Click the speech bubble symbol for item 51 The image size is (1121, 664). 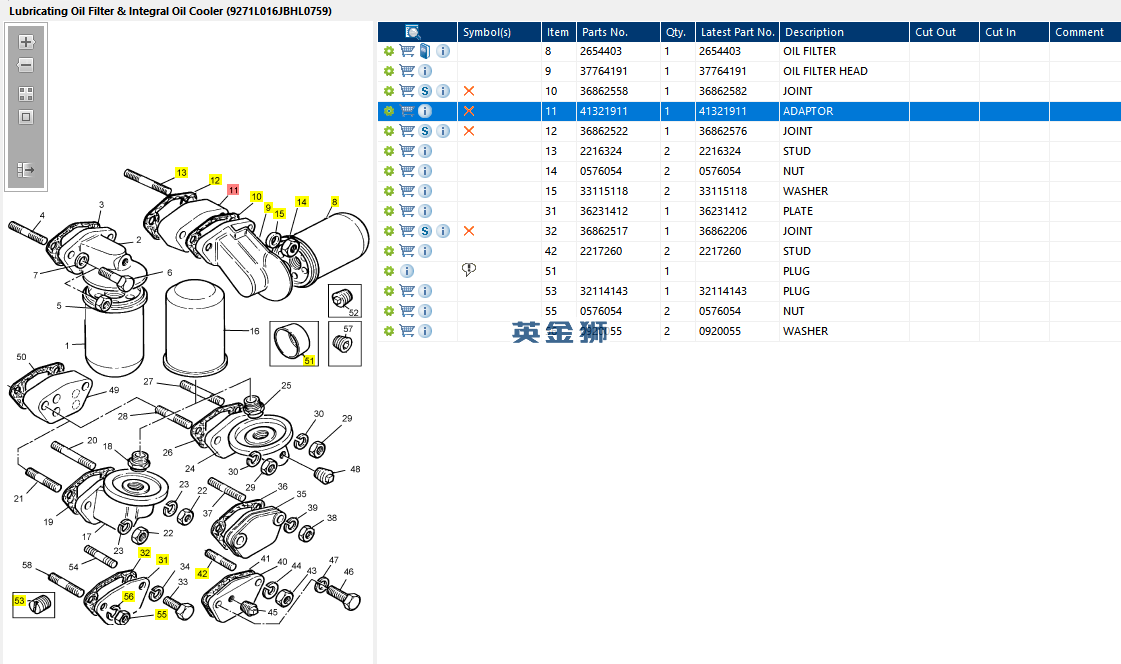(x=468, y=271)
